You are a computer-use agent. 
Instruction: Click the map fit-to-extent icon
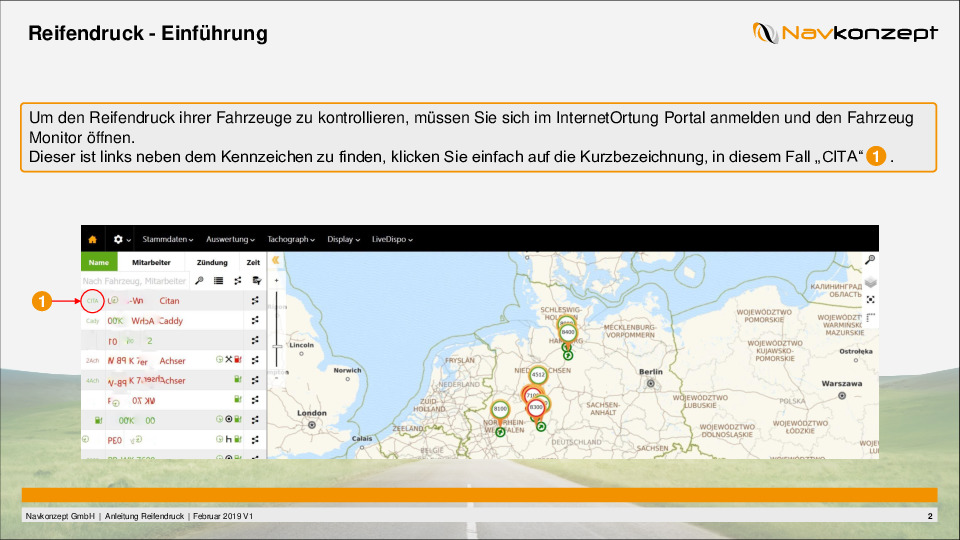pos(870,300)
